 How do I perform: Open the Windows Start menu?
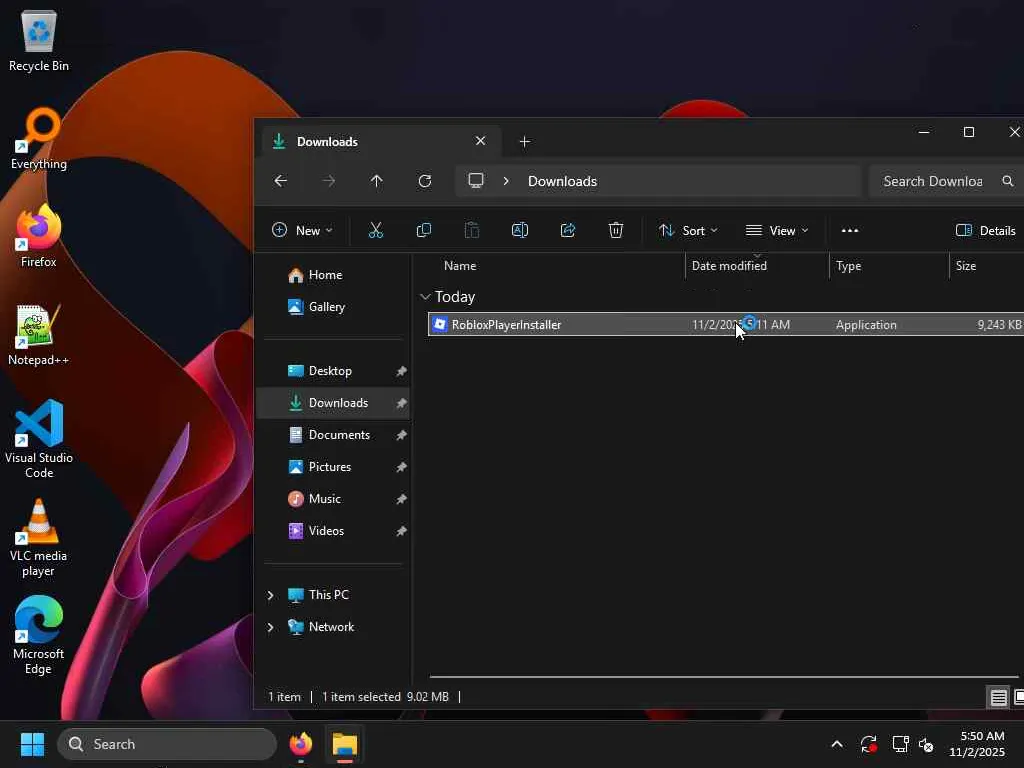point(32,744)
